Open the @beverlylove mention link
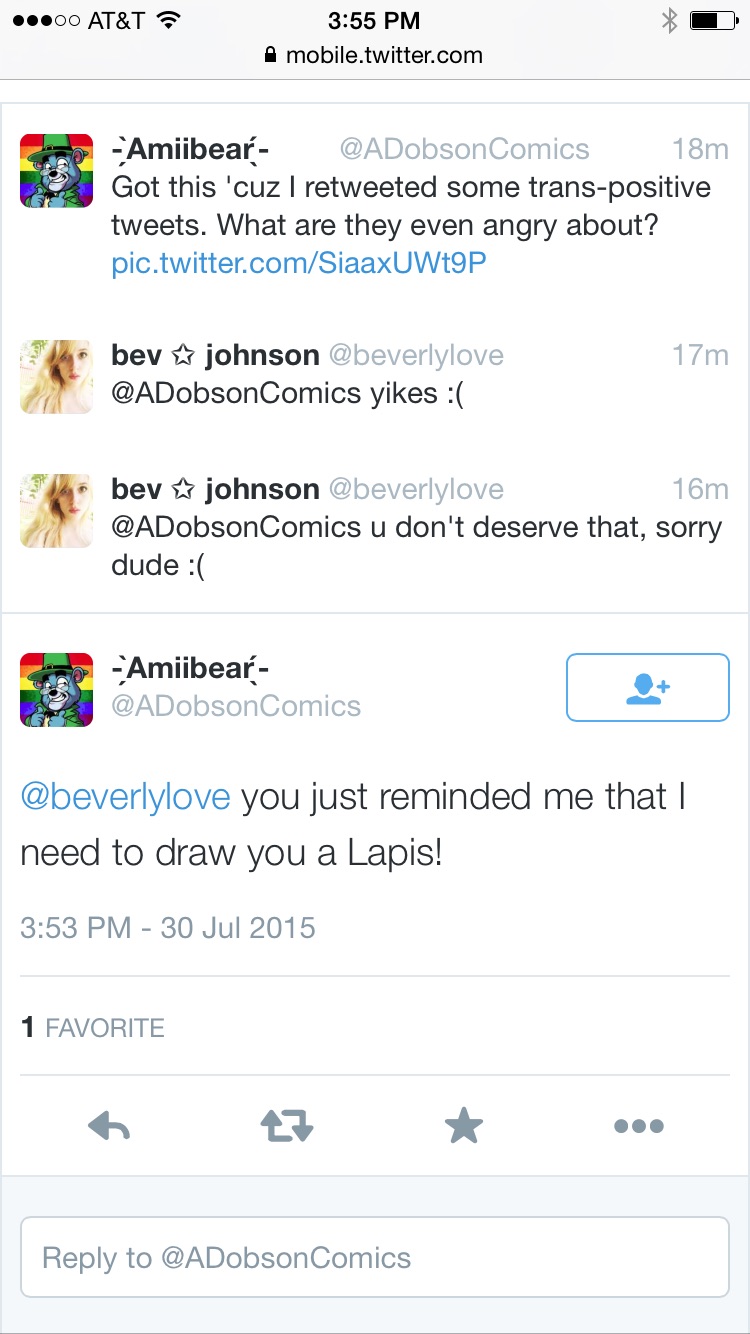This screenshot has width=750, height=1334. [125, 797]
